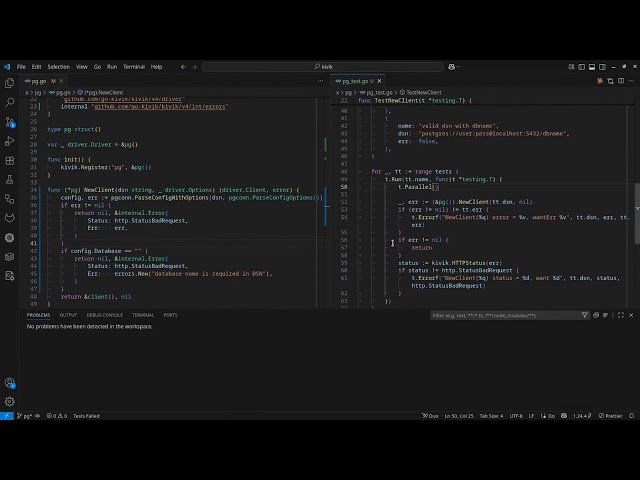
Task: Click the orange debug icon in right editor toolbar
Action: click(x=600, y=81)
